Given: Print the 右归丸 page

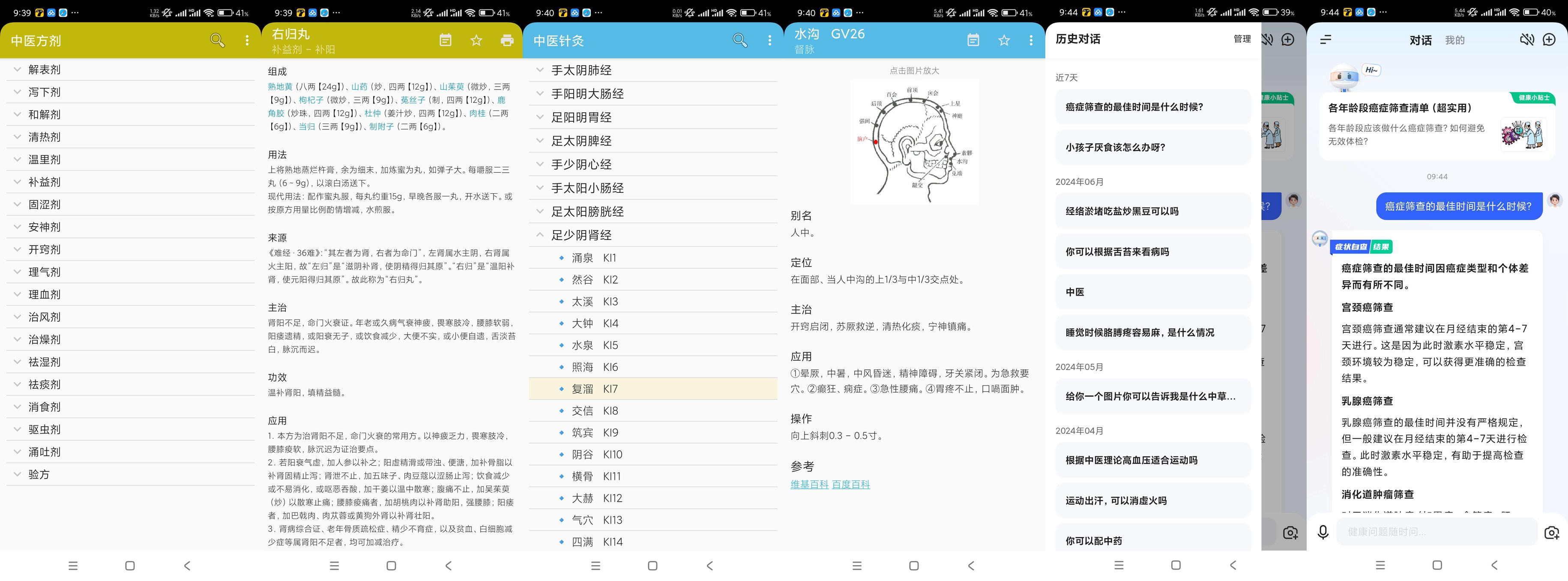Looking at the screenshot, I should [506, 40].
